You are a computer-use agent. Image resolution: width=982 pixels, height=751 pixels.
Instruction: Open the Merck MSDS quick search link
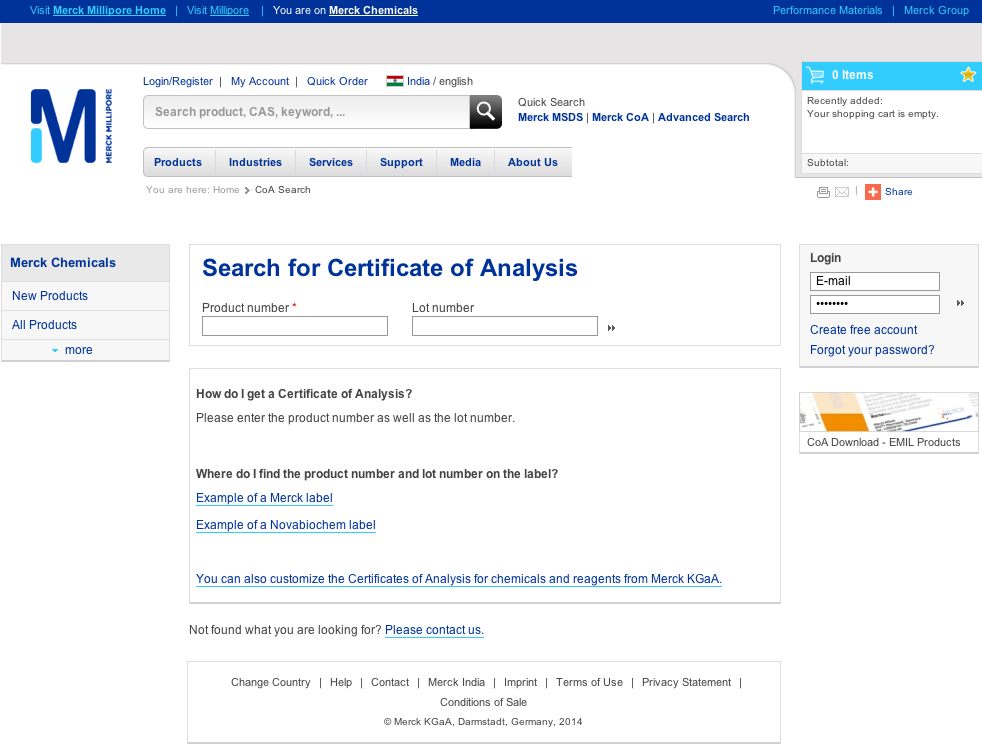(x=550, y=117)
